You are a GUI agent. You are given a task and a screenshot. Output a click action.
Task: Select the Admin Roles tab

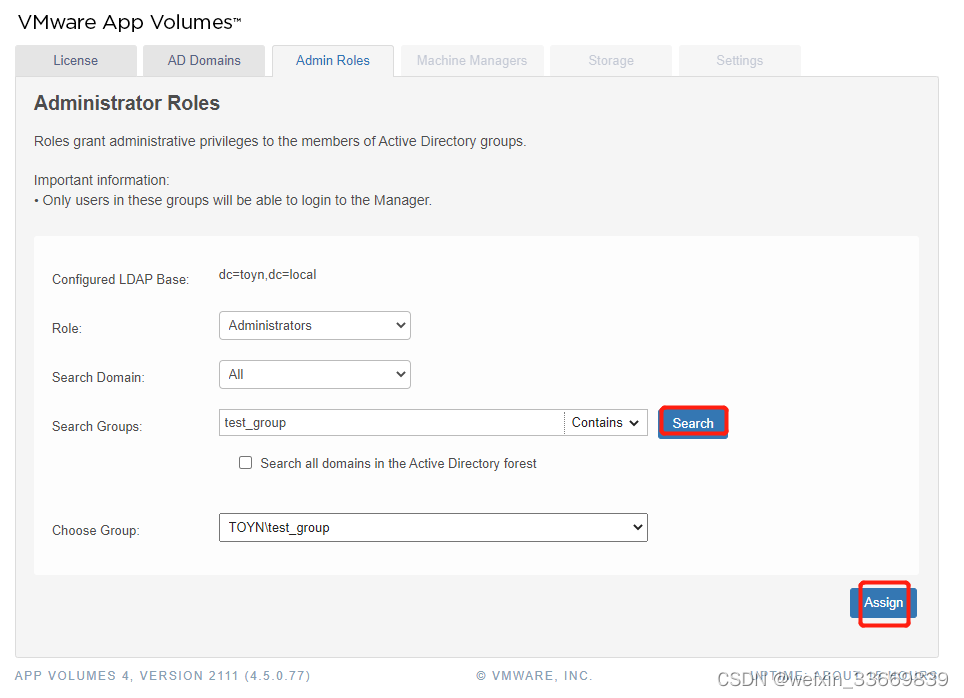(333, 61)
